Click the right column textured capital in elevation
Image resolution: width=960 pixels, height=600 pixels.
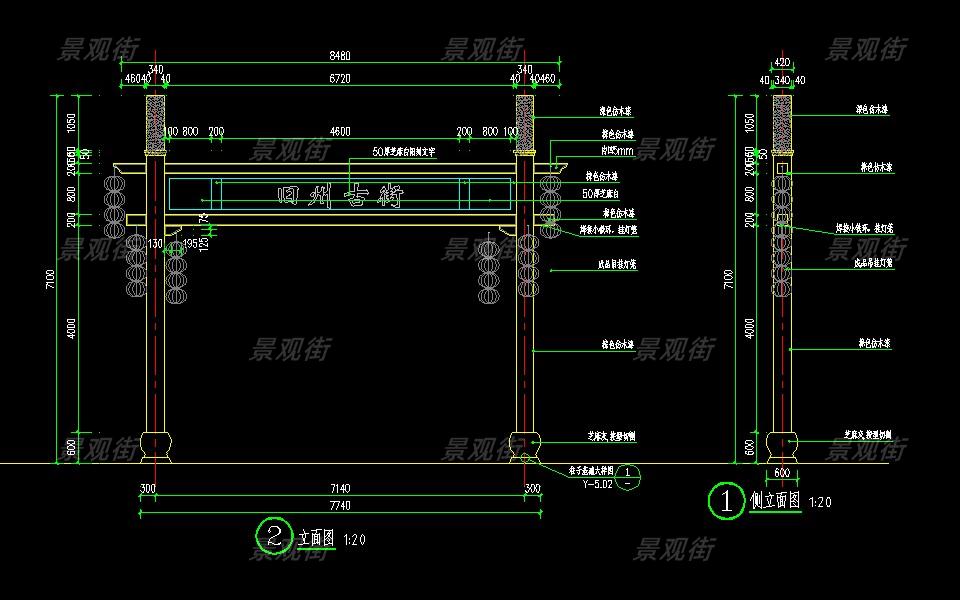click(x=526, y=118)
